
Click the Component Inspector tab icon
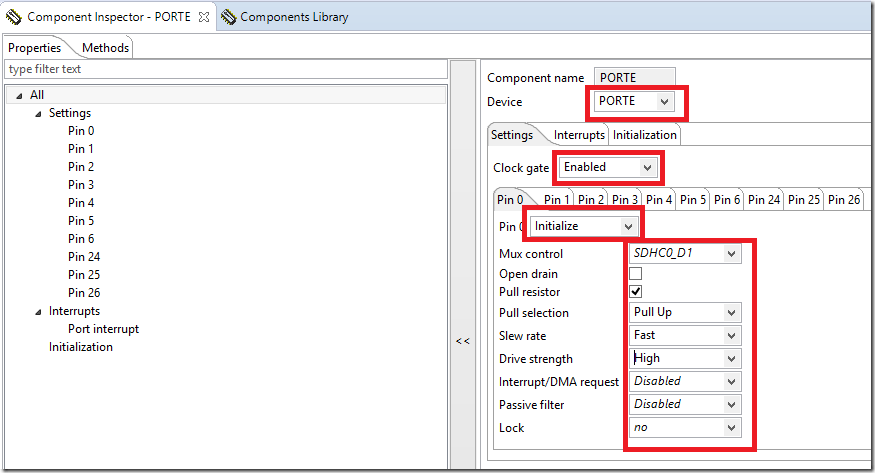tap(13, 17)
